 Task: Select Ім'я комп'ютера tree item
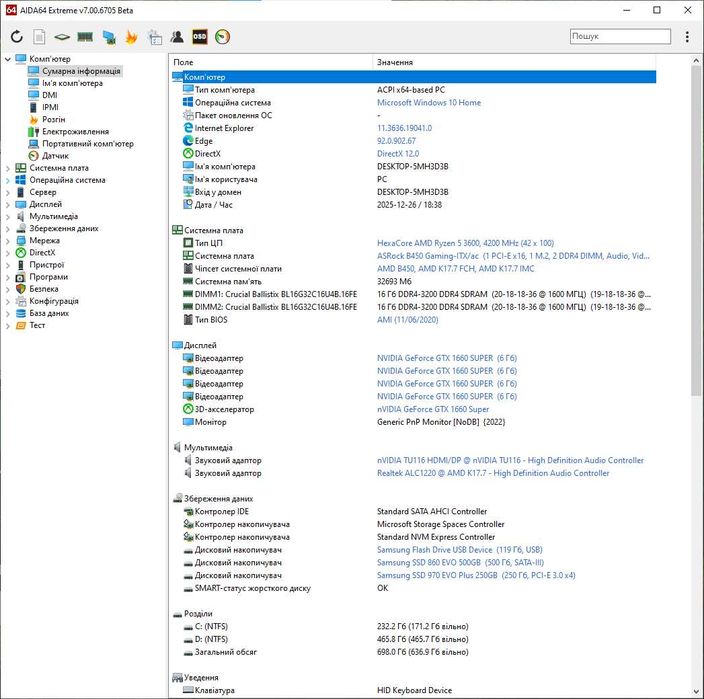[72, 83]
